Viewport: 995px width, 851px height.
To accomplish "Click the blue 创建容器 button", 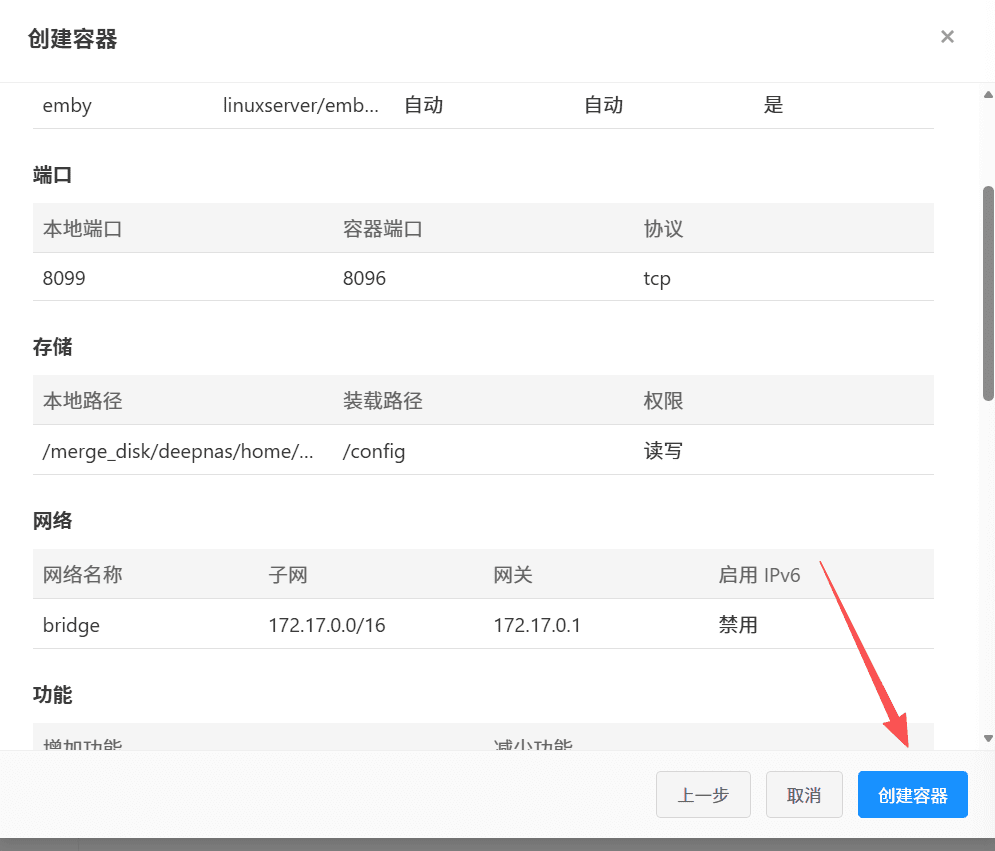I will [912, 795].
